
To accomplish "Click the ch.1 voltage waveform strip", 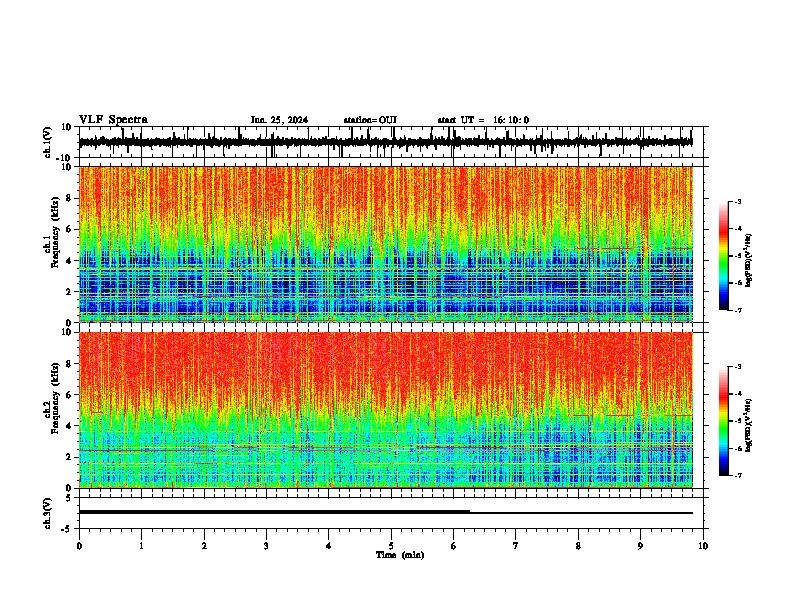I will point(386,142).
